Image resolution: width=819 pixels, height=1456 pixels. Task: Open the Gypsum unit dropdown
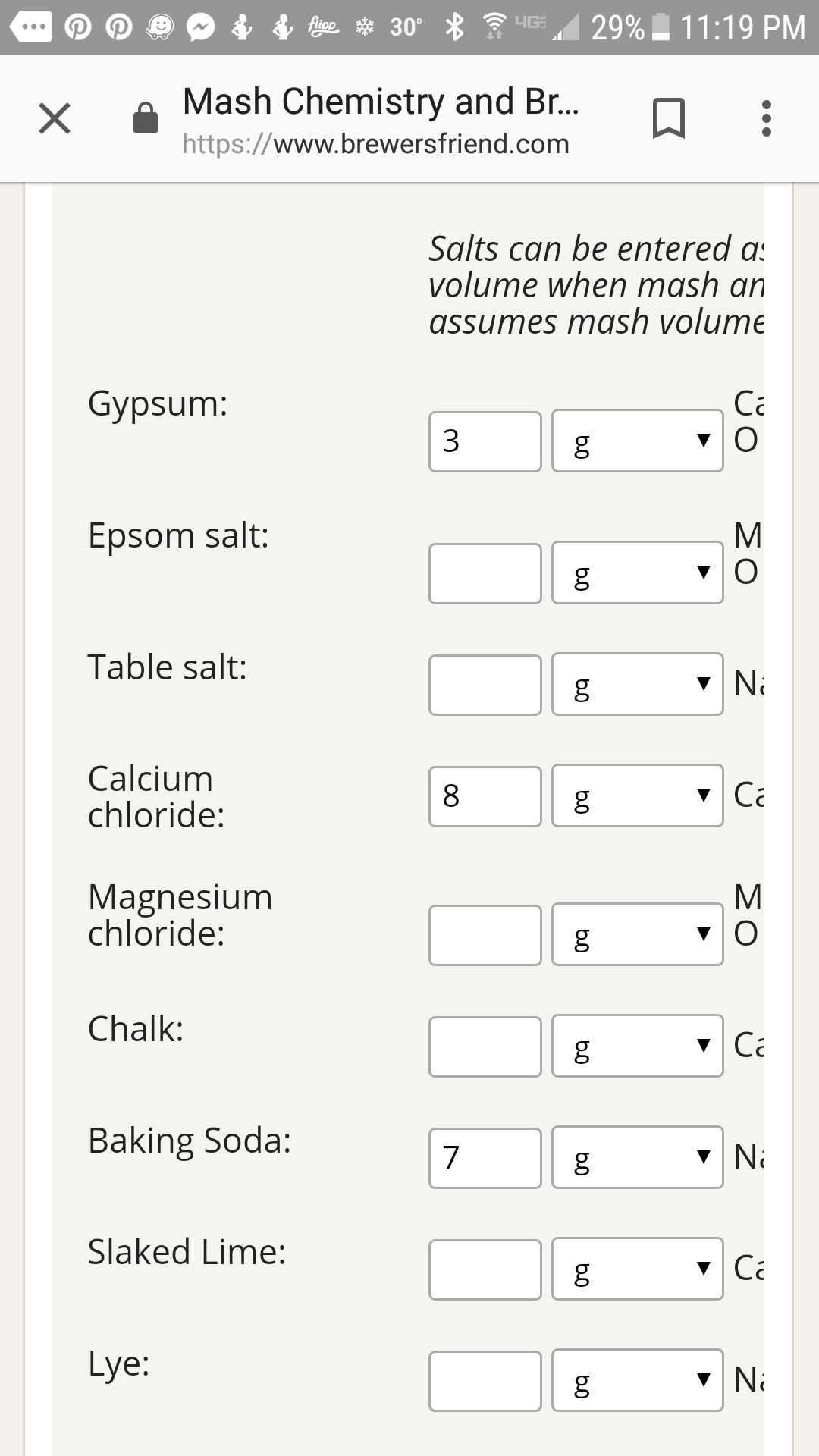(638, 441)
